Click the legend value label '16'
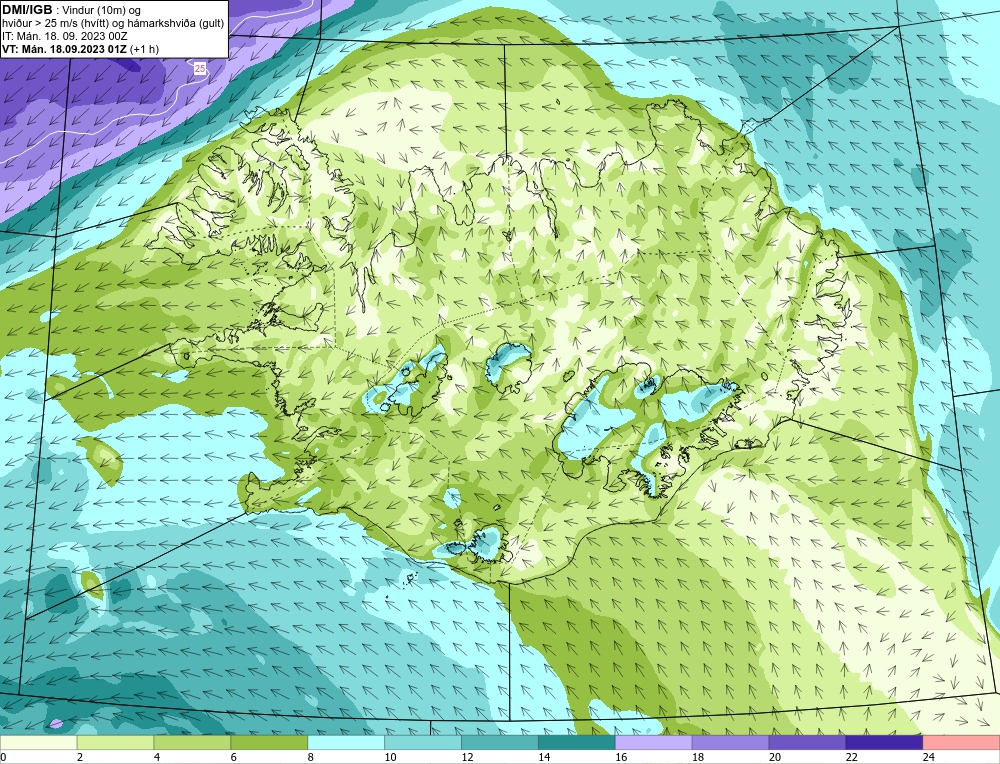Screen dimensions: 1000x764 [621, 757]
